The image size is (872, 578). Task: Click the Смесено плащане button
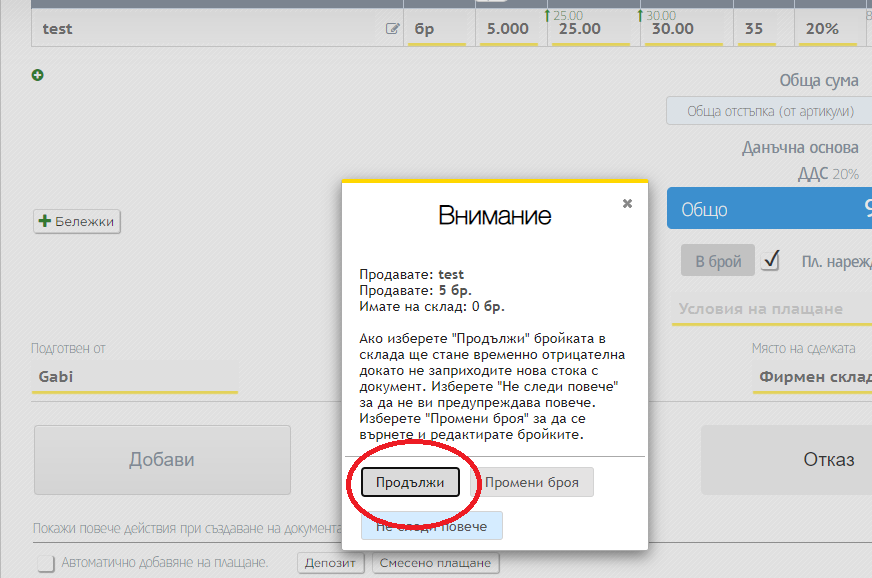click(x=435, y=563)
